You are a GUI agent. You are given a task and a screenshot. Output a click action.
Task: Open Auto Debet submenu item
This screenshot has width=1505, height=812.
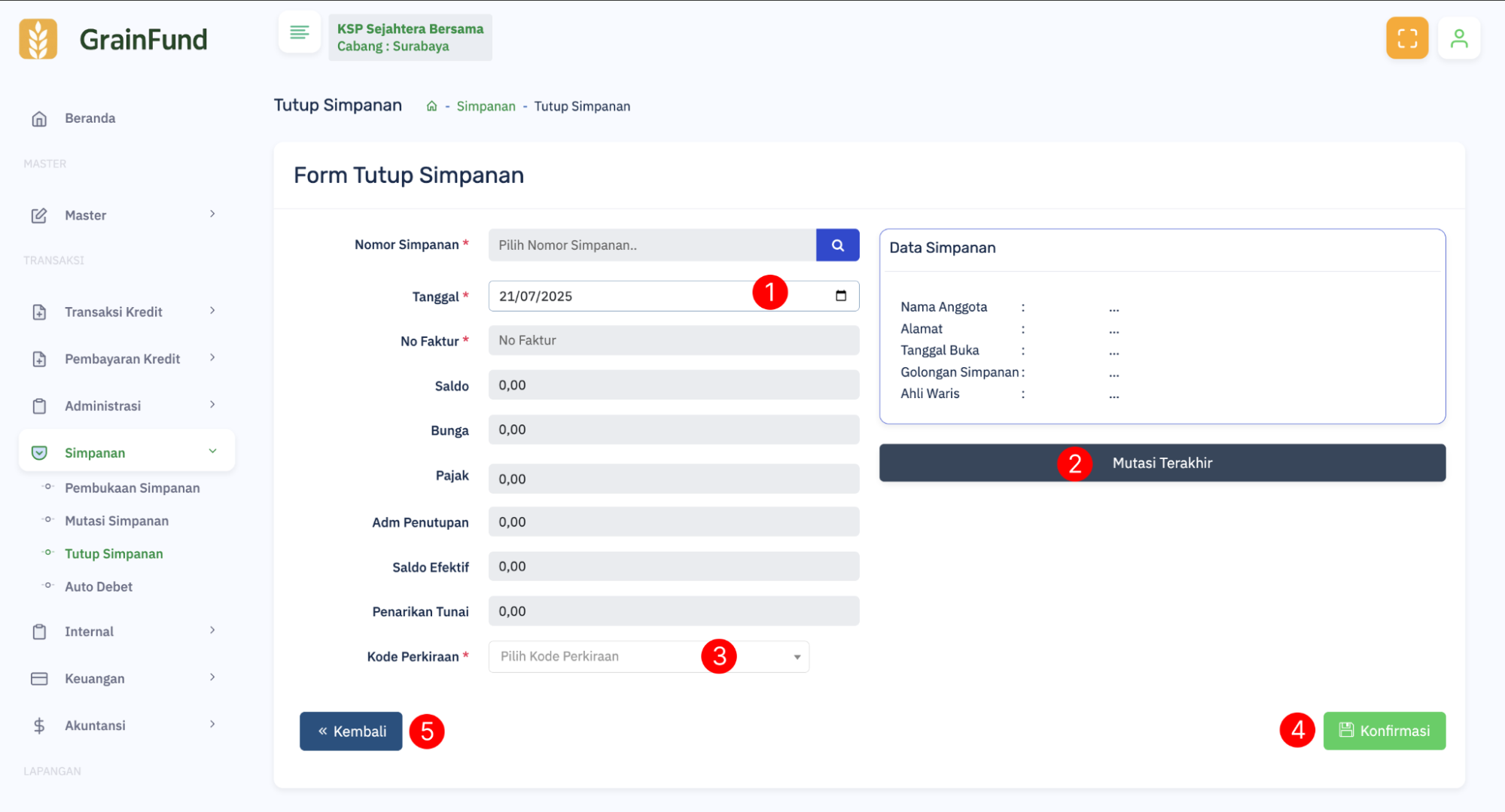pyautogui.click(x=99, y=587)
